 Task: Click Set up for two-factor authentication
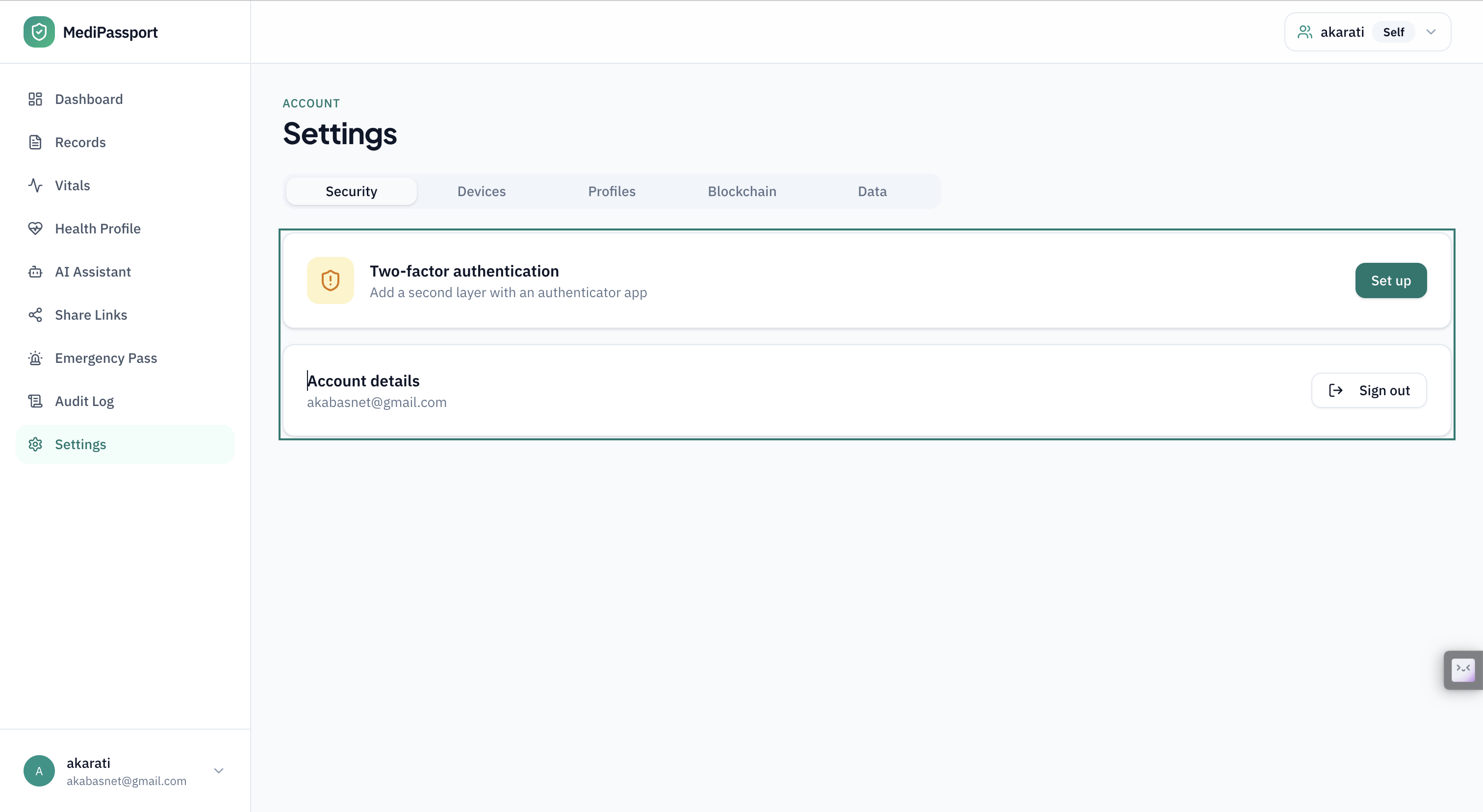[1391, 280]
